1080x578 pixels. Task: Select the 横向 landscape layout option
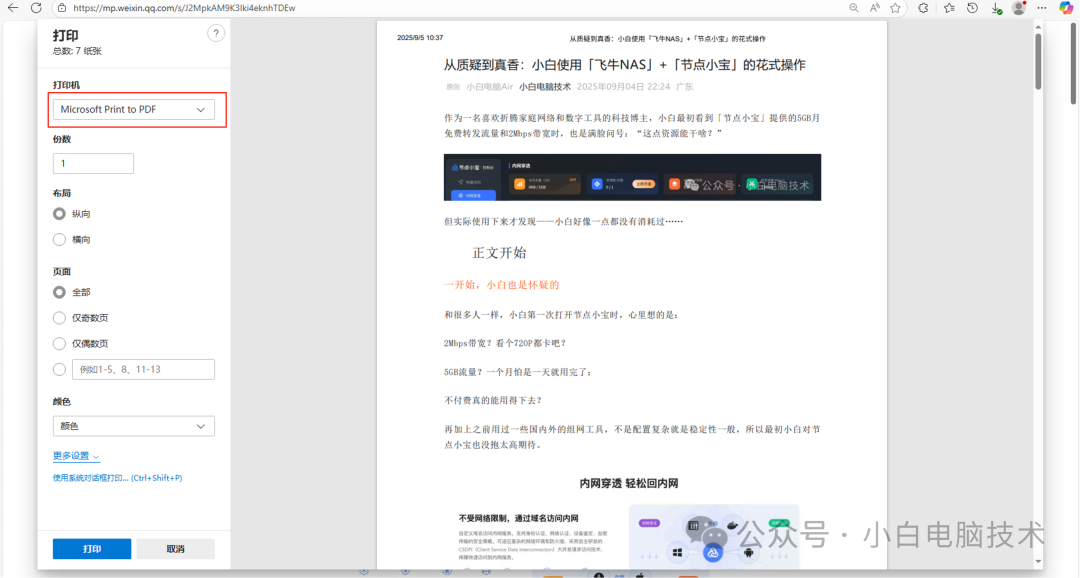[x=59, y=240]
